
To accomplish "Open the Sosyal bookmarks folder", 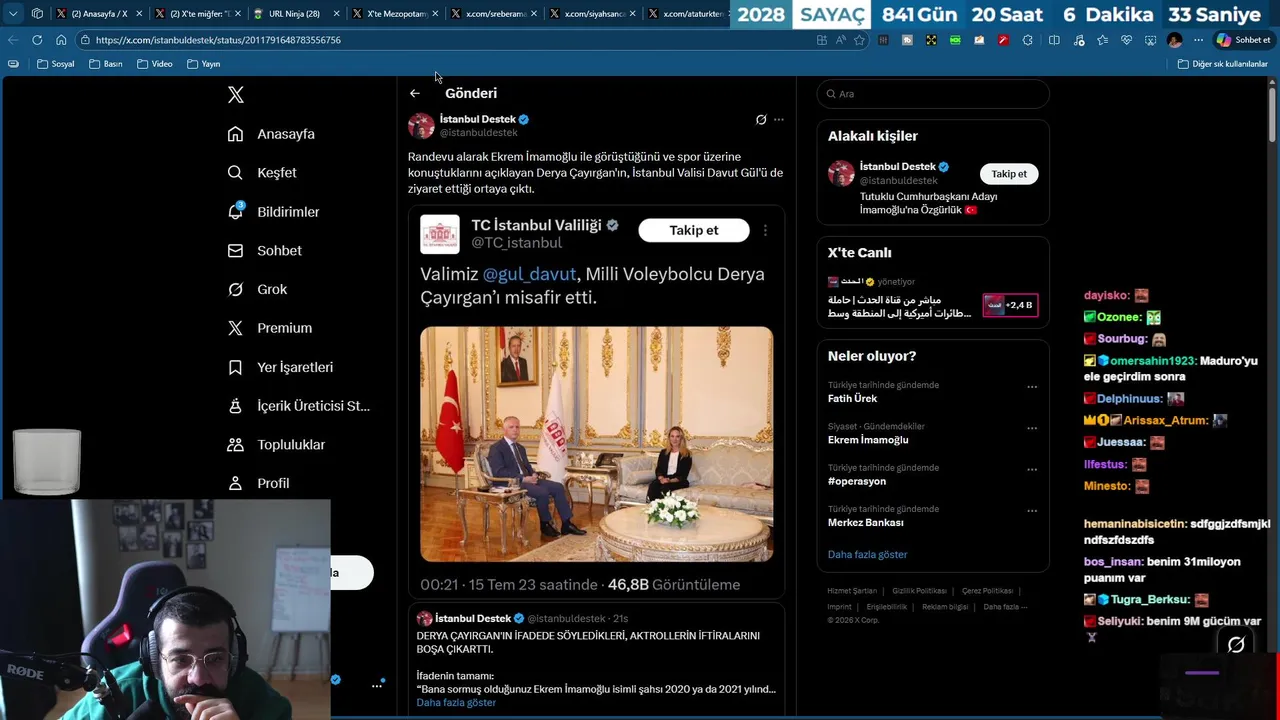I will tap(56, 64).
